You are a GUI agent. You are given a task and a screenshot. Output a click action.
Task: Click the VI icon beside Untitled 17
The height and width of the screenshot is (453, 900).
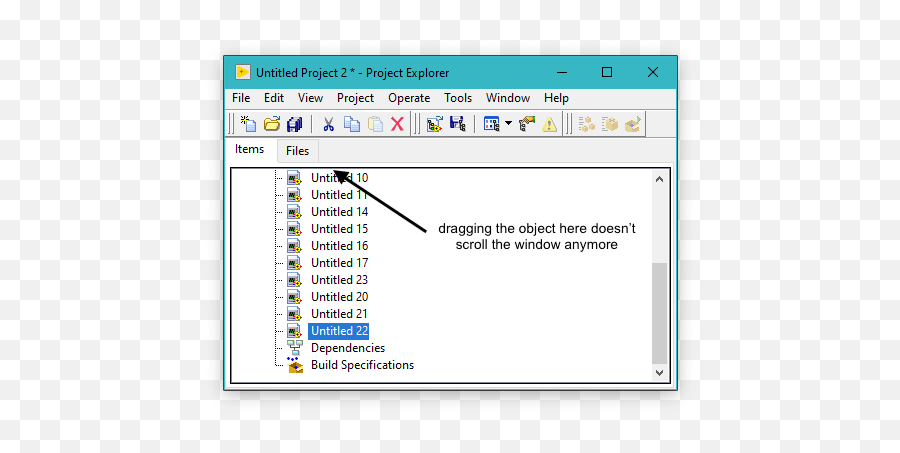294,263
